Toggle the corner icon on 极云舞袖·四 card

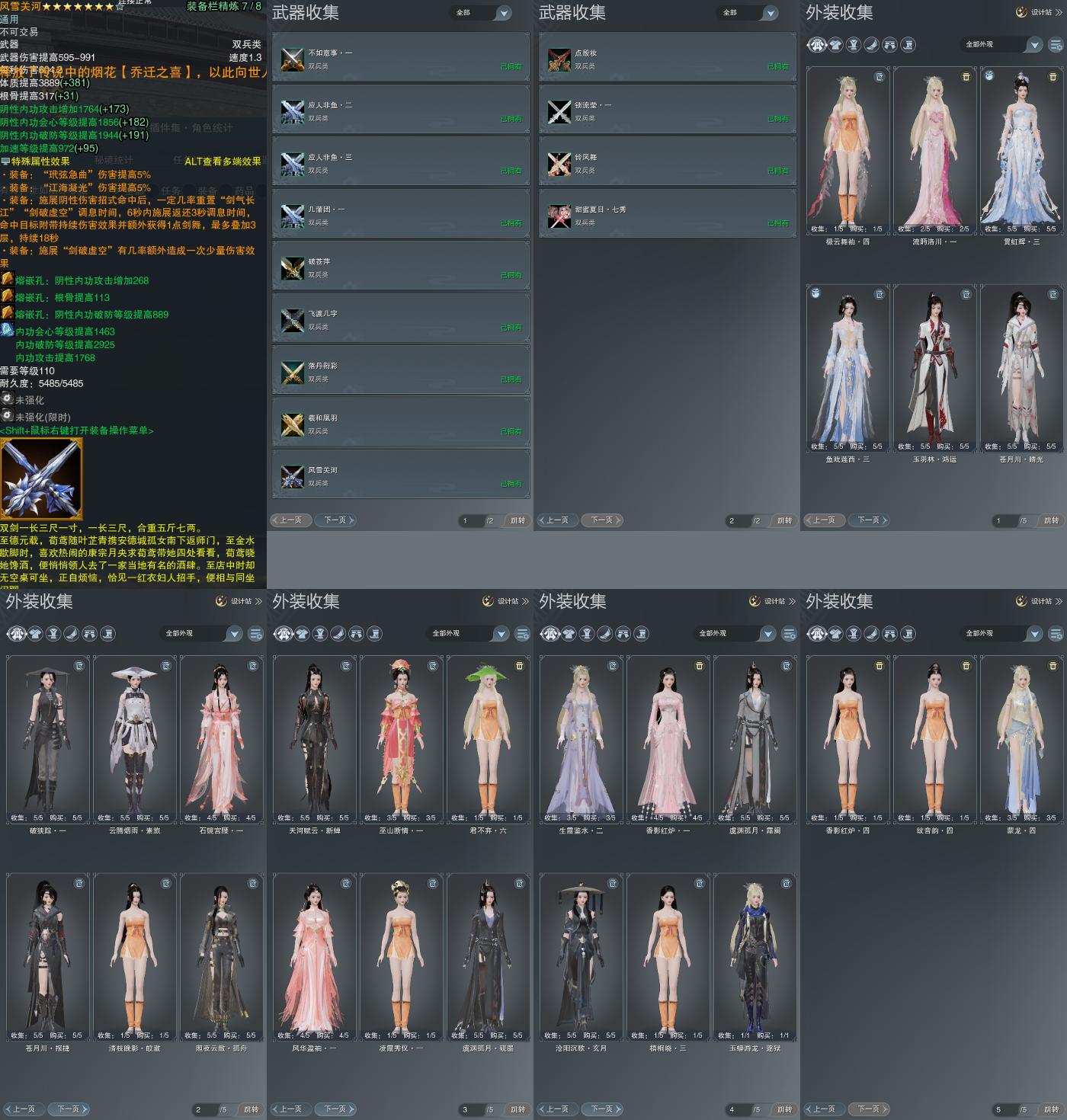click(880, 77)
